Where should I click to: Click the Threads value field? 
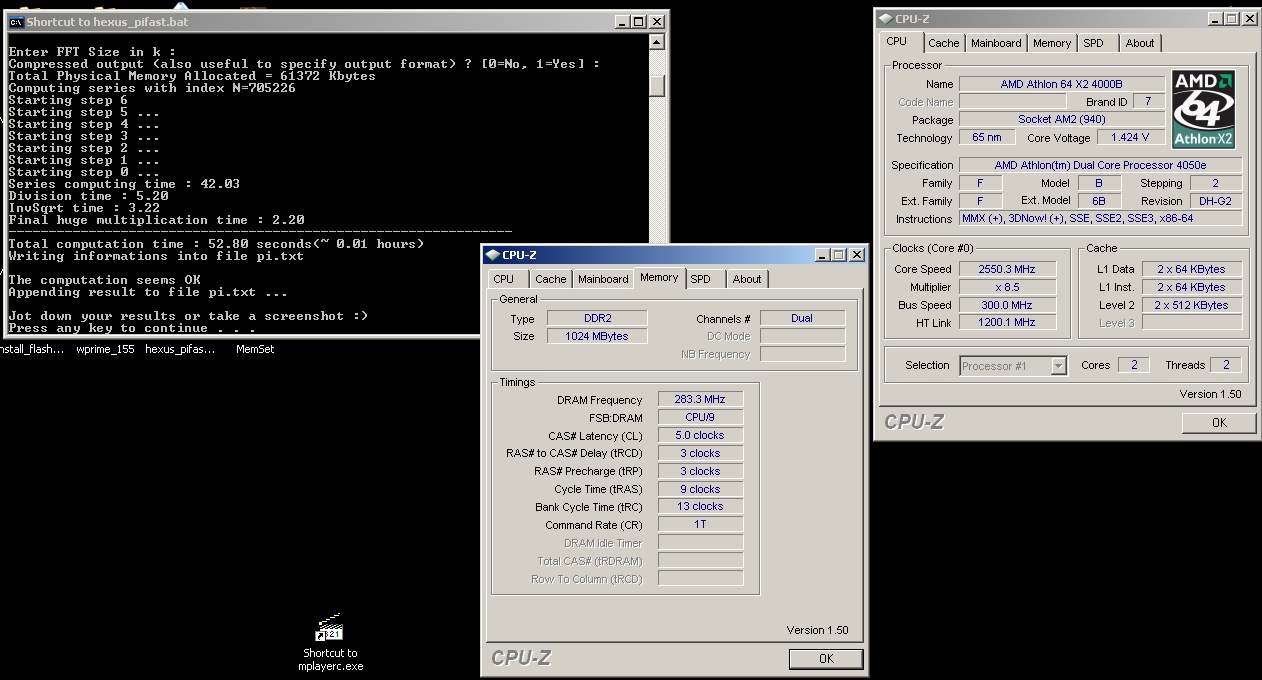tap(1226, 366)
